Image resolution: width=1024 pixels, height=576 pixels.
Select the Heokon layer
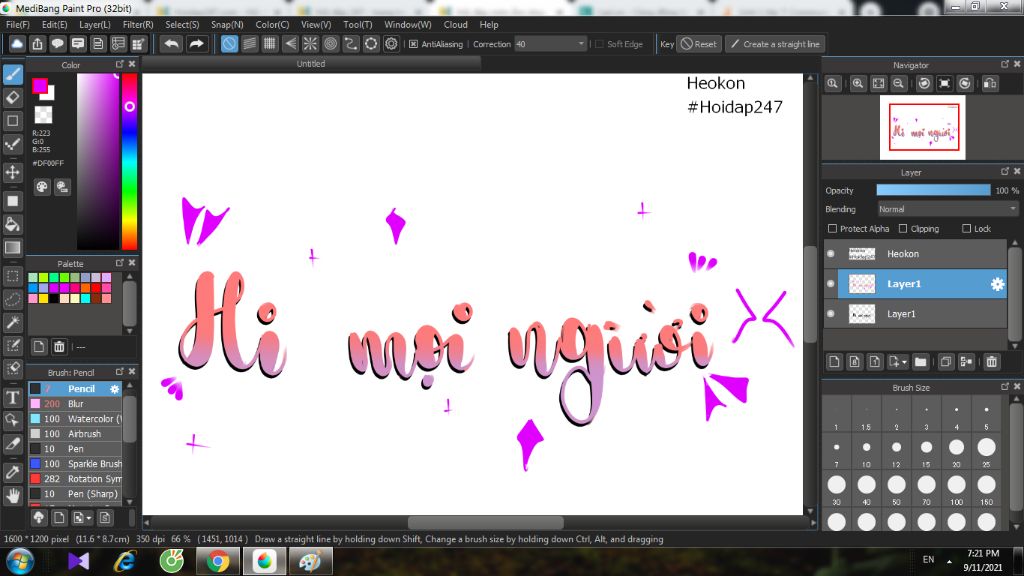pyautogui.click(x=922, y=253)
